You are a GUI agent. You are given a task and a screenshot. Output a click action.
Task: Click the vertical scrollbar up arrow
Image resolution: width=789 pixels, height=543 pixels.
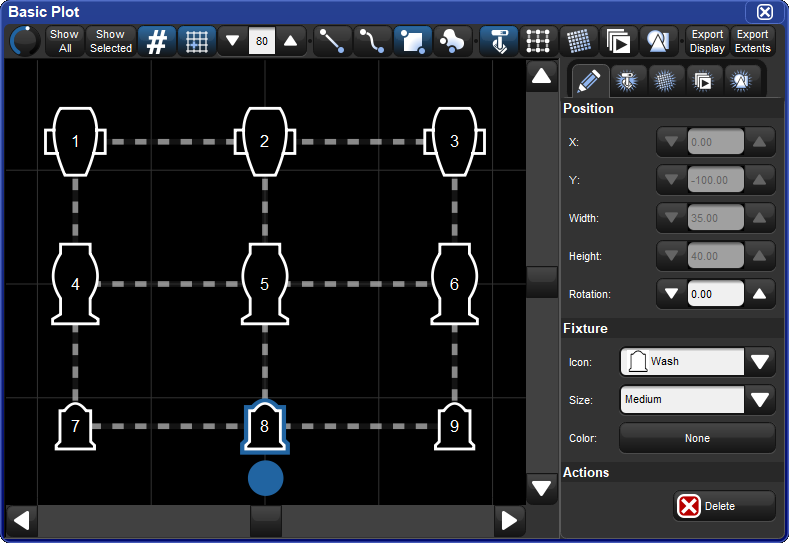541,76
